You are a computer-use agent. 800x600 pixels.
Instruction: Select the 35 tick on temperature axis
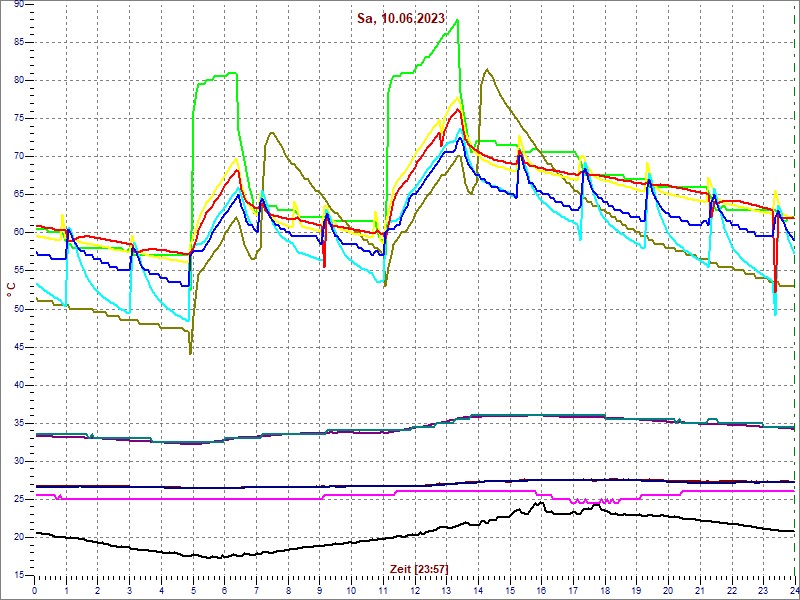19,424
